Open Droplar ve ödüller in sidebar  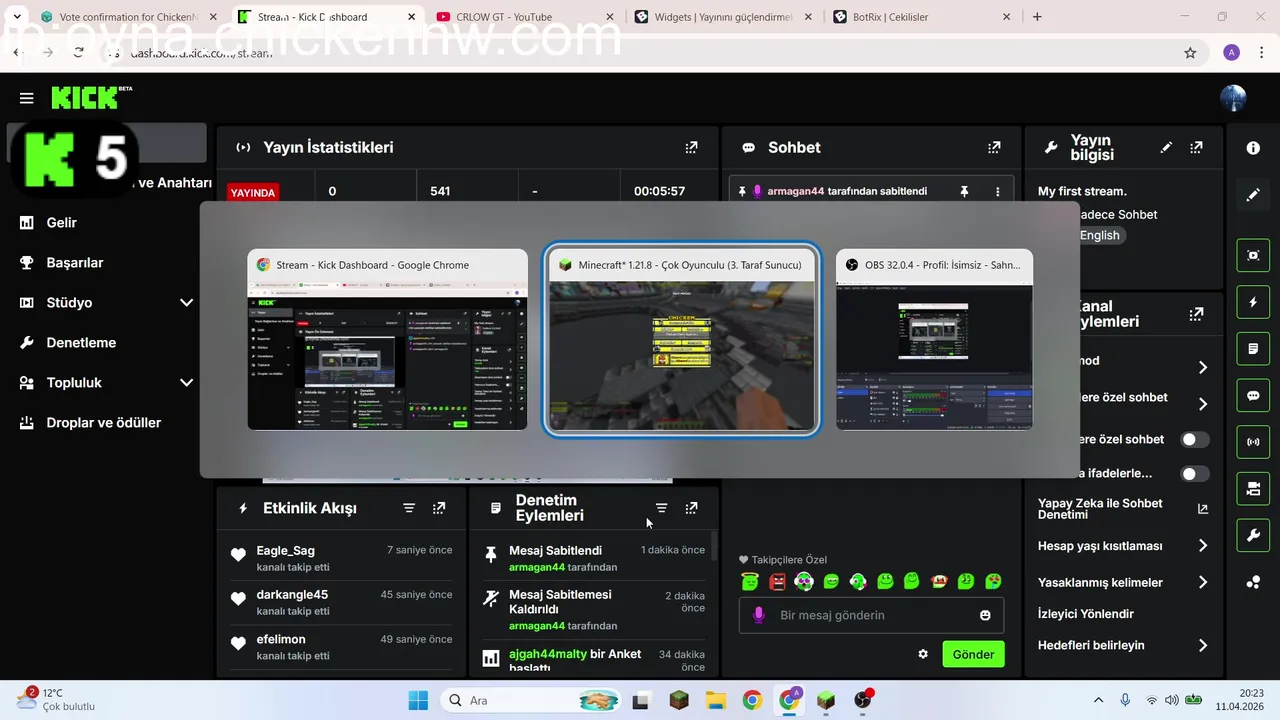[103, 422]
